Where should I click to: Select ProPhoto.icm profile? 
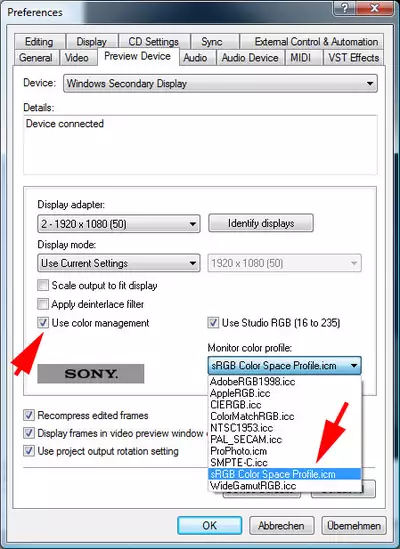coord(284,451)
